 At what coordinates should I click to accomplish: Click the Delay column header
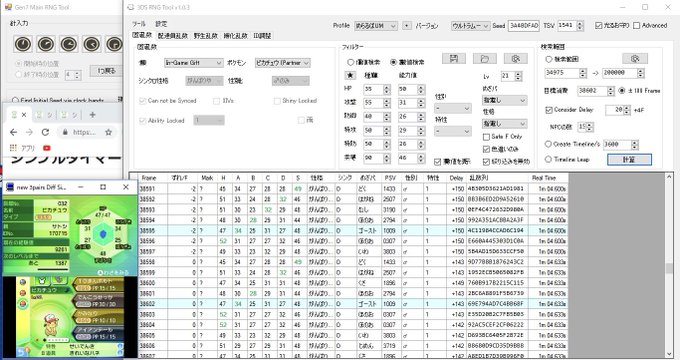pyautogui.click(x=456, y=178)
